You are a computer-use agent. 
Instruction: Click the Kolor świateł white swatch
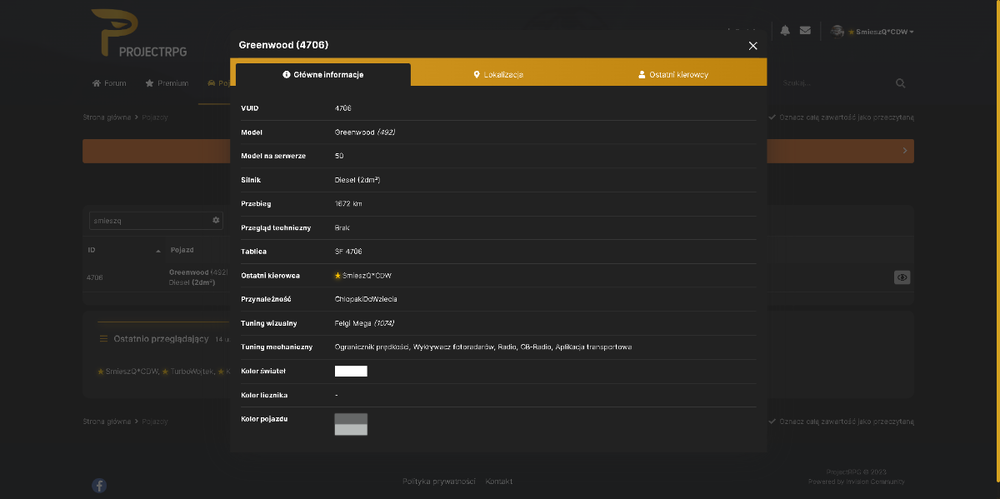351,371
